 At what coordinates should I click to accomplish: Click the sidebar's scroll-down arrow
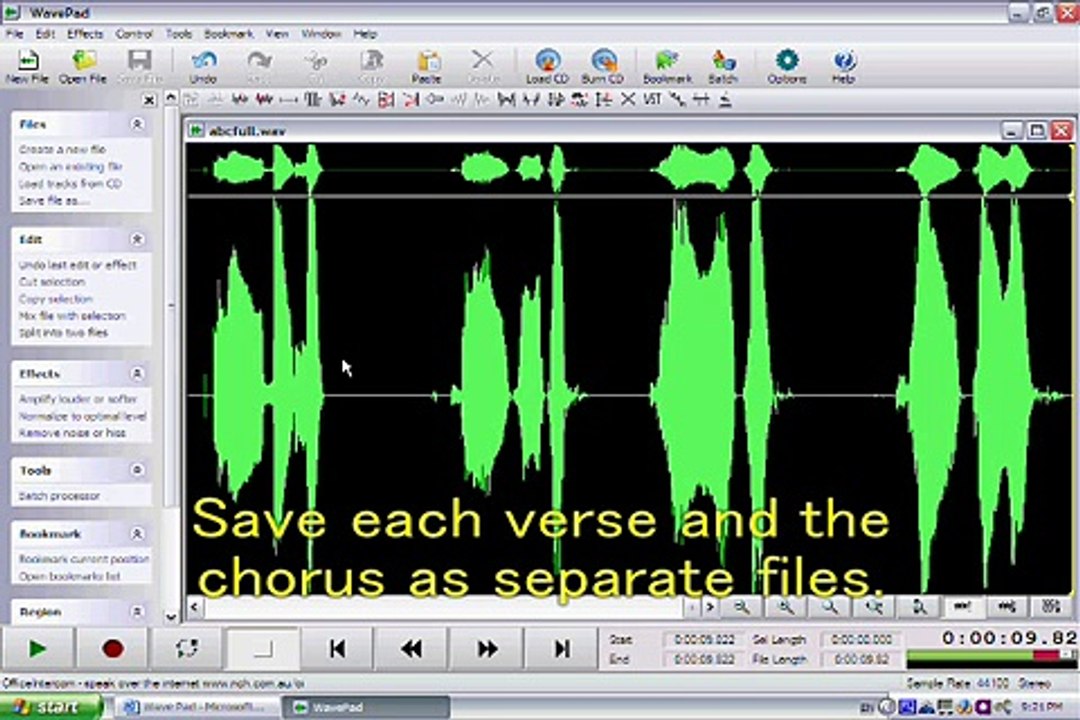click(171, 617)
